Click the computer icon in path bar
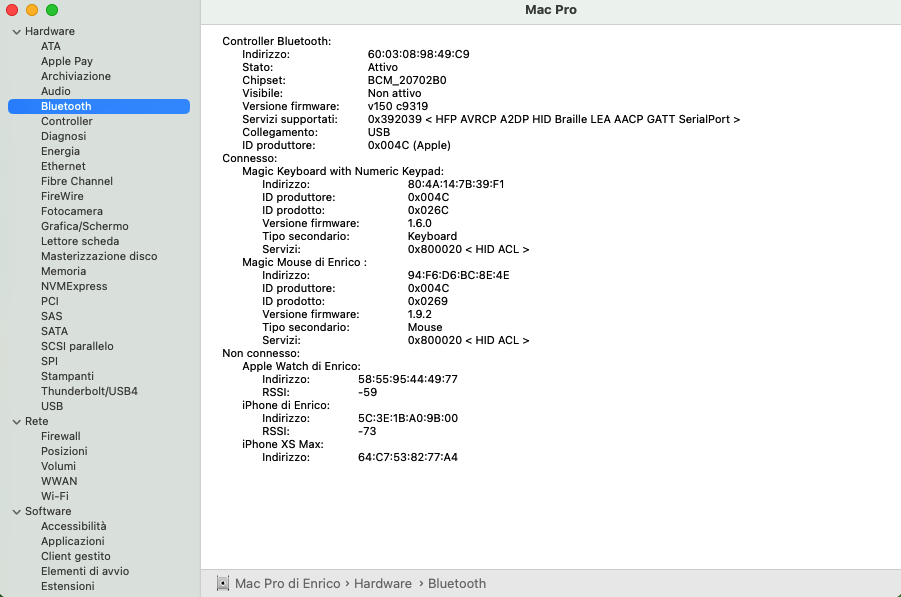 click(x=222, y=583)
